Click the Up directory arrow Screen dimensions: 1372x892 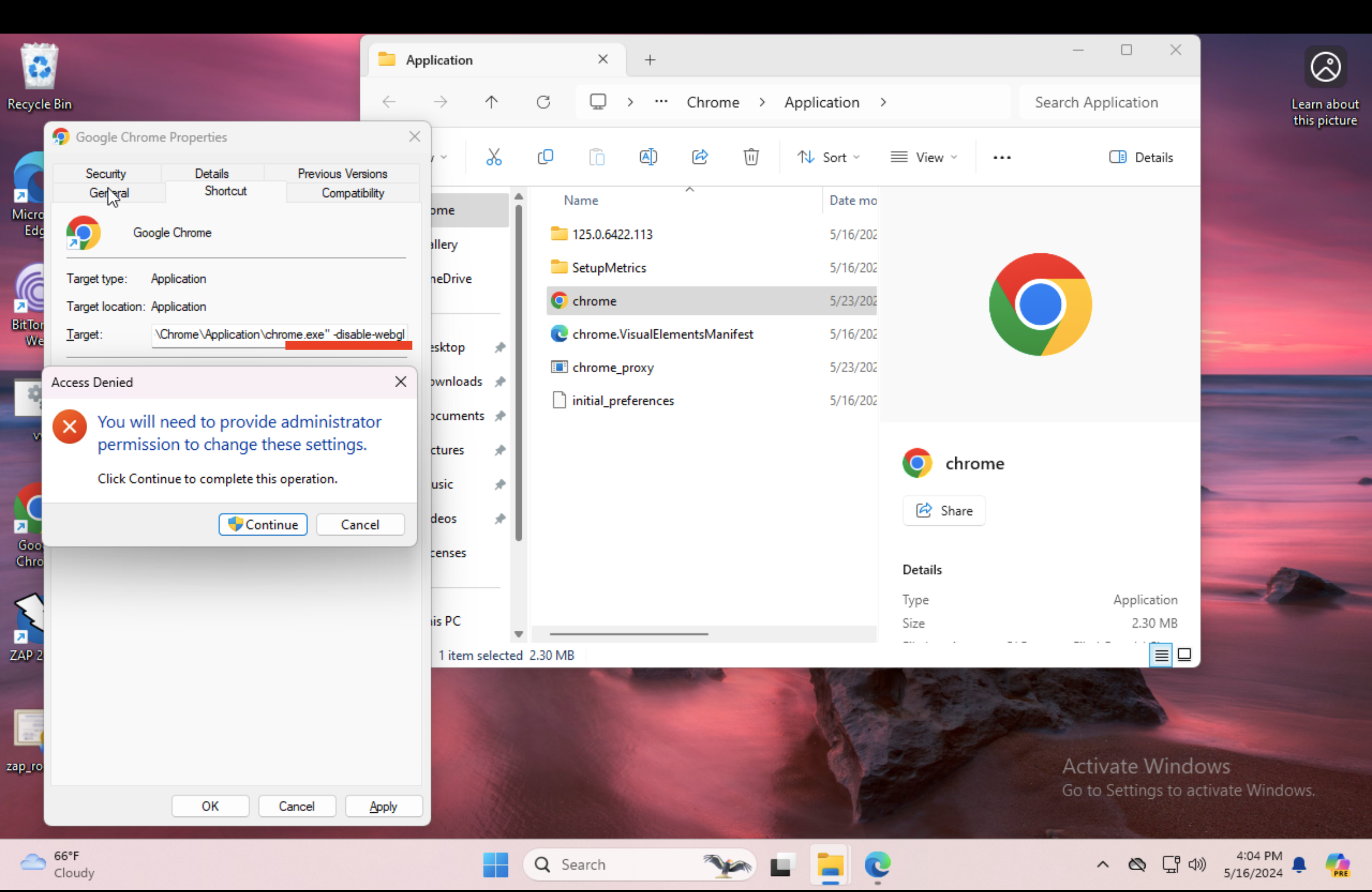coord(491,102)
